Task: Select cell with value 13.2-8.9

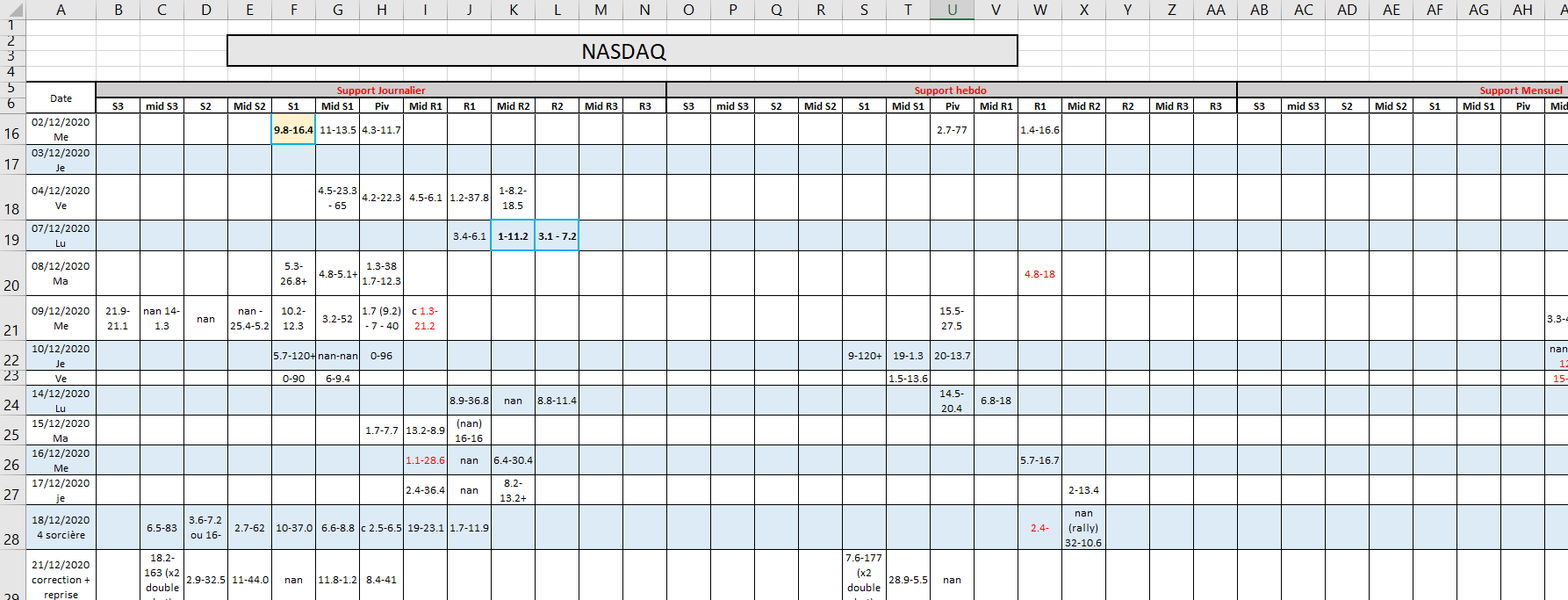Action: 425,430
